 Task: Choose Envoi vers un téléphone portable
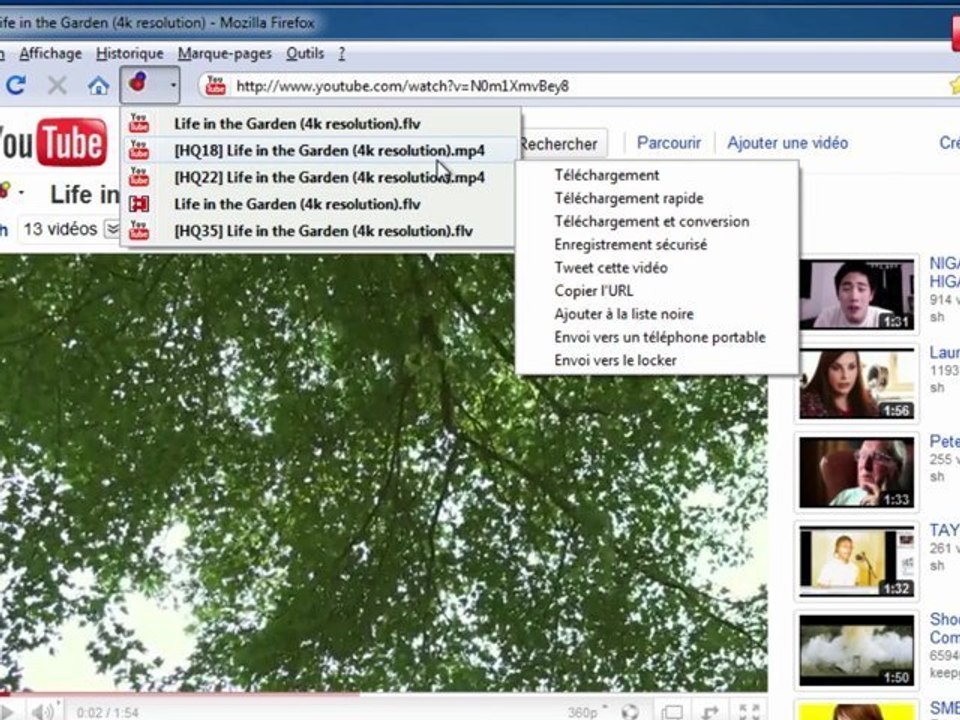pyautogui.click(x=659, y=337)
